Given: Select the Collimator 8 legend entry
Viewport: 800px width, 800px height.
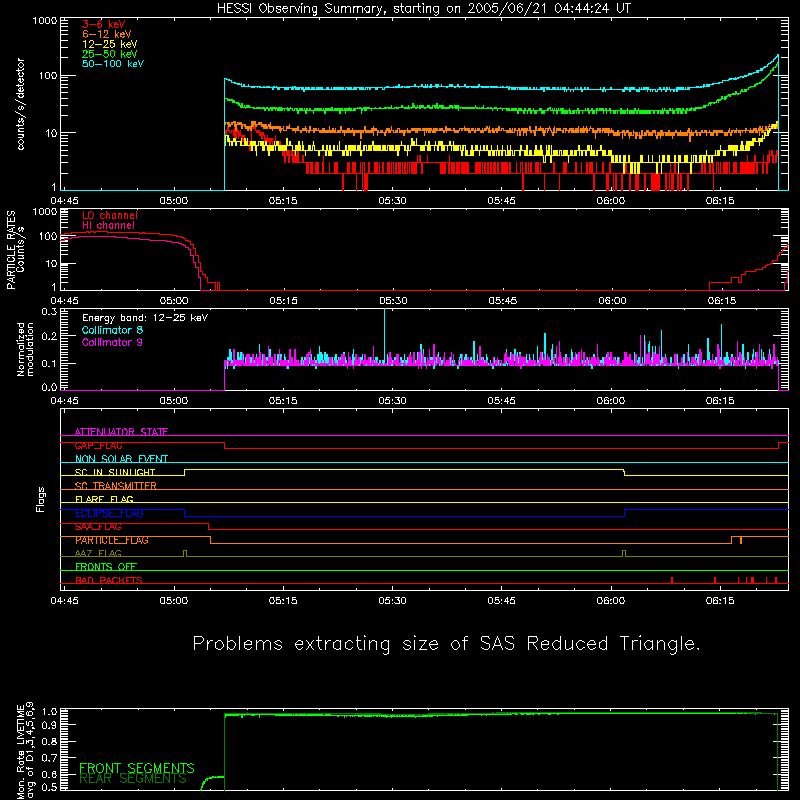Looking at the screenshot, I should [112, 330].
